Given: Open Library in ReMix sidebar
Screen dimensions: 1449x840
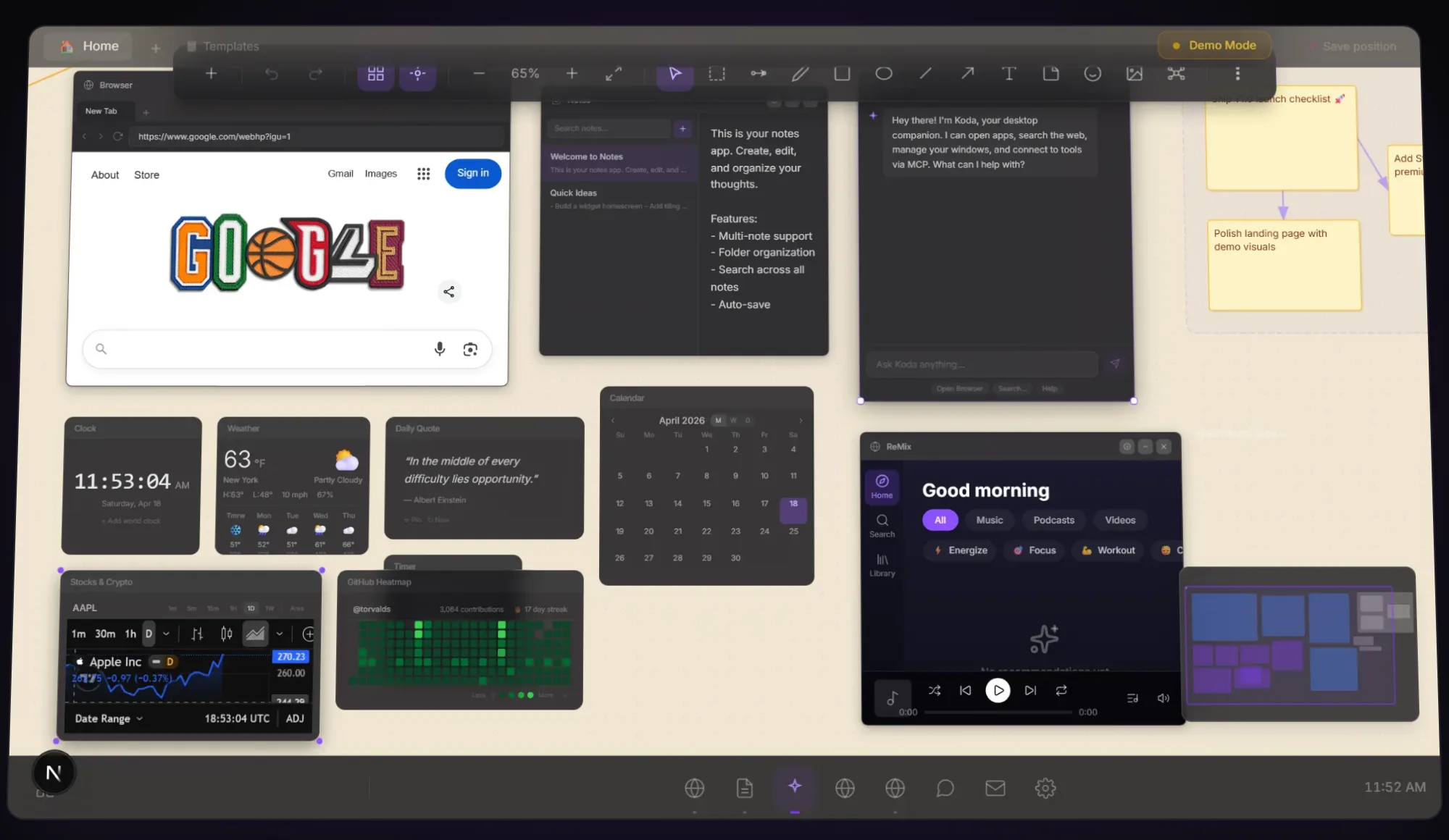Looking at the screenshot, I should (882, 565).
